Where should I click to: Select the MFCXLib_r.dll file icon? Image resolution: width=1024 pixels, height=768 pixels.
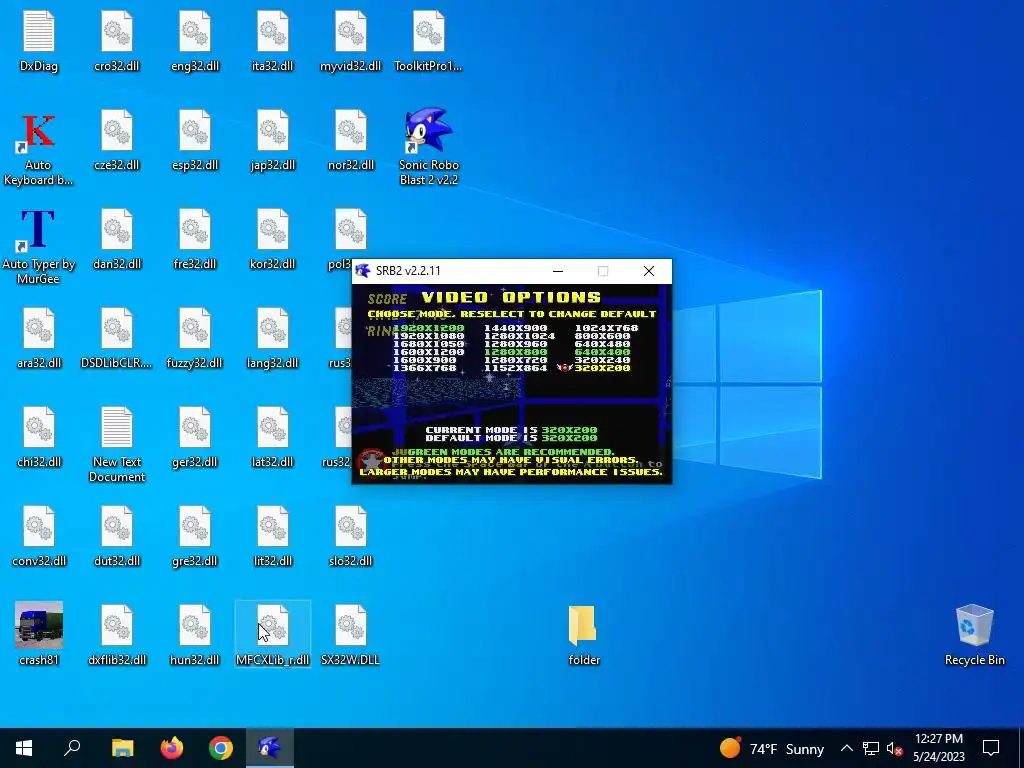click(x=272, y=626)
